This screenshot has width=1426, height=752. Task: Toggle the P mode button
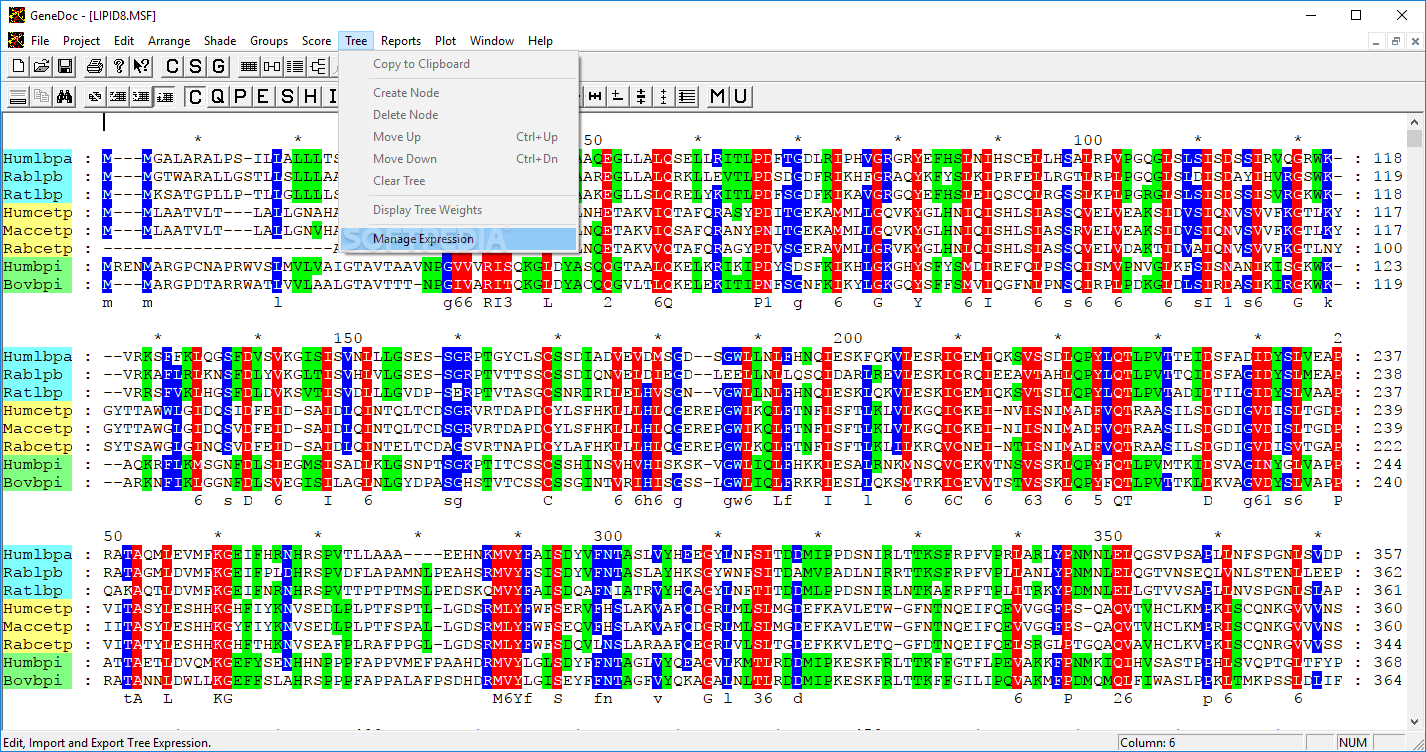[241, 96]
